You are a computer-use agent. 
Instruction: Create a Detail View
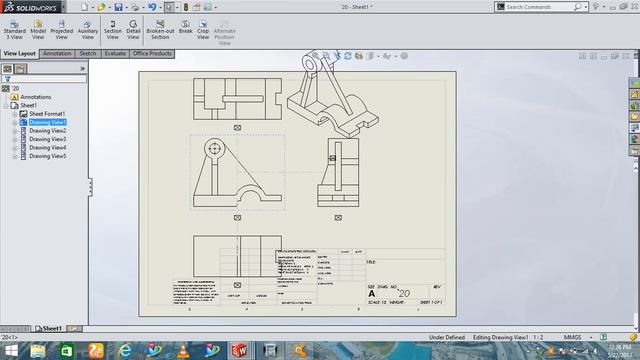133,30
